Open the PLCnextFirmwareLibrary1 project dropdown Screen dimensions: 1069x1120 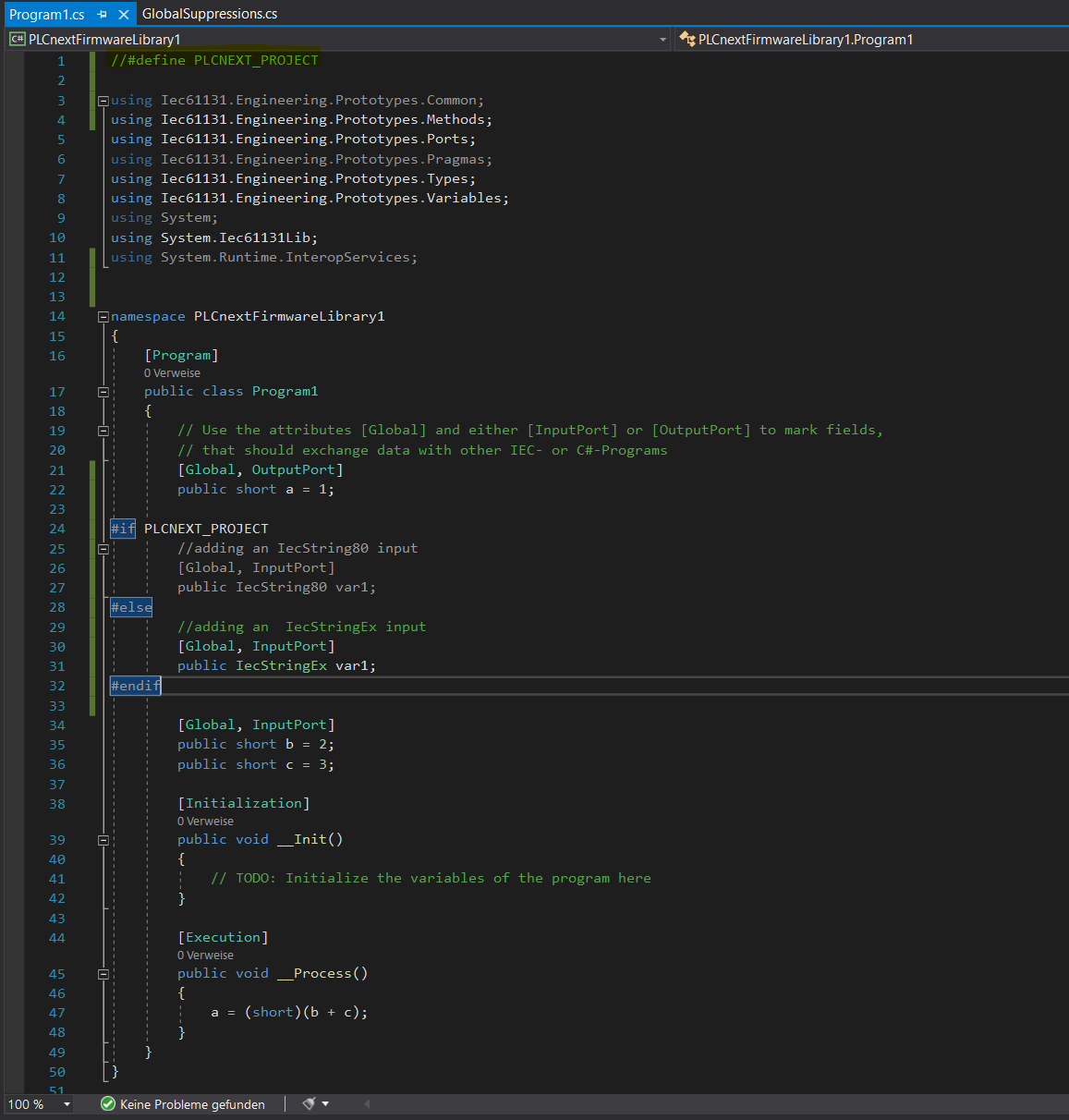click(x=662, y=40)
